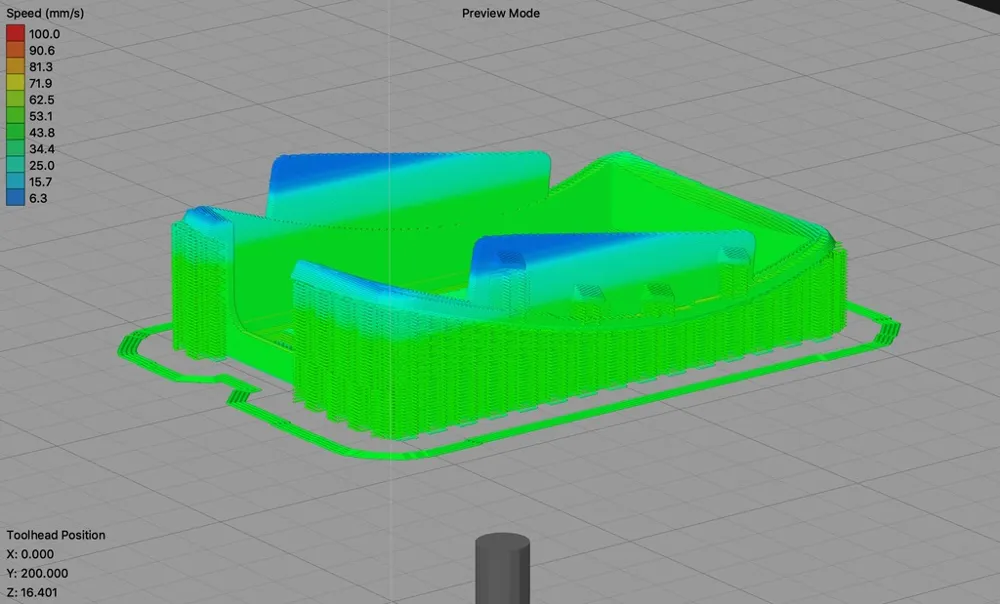
Task: Click the 15.7 legend color swatch
Action: click(15, 181)
